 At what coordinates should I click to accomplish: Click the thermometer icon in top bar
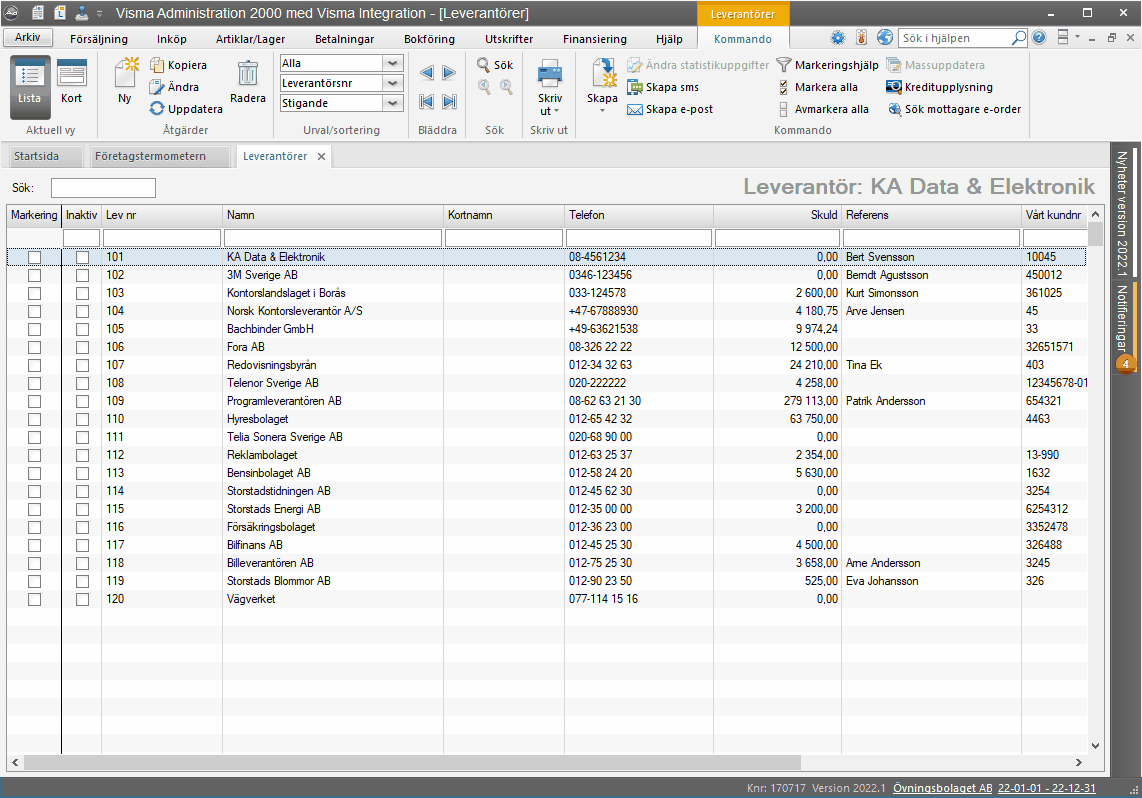click(x=862, y=38)
